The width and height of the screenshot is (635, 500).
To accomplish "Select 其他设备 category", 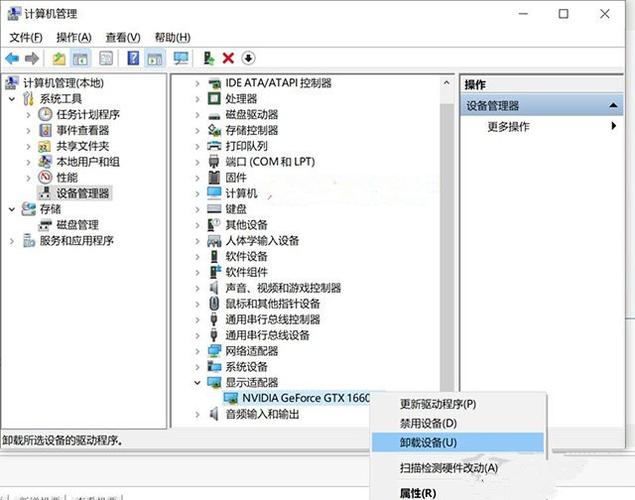I will click(x=247, y=225).
